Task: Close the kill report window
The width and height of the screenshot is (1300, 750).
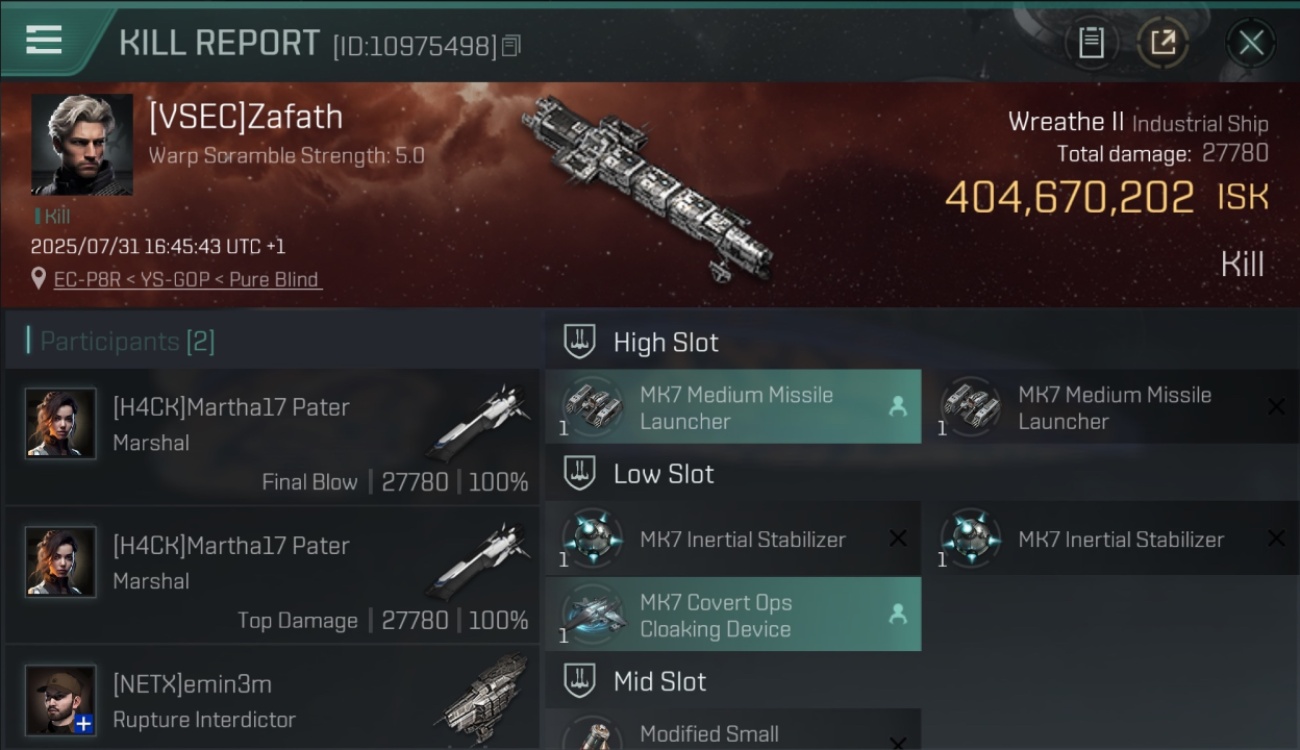Action: [1250, 43]
